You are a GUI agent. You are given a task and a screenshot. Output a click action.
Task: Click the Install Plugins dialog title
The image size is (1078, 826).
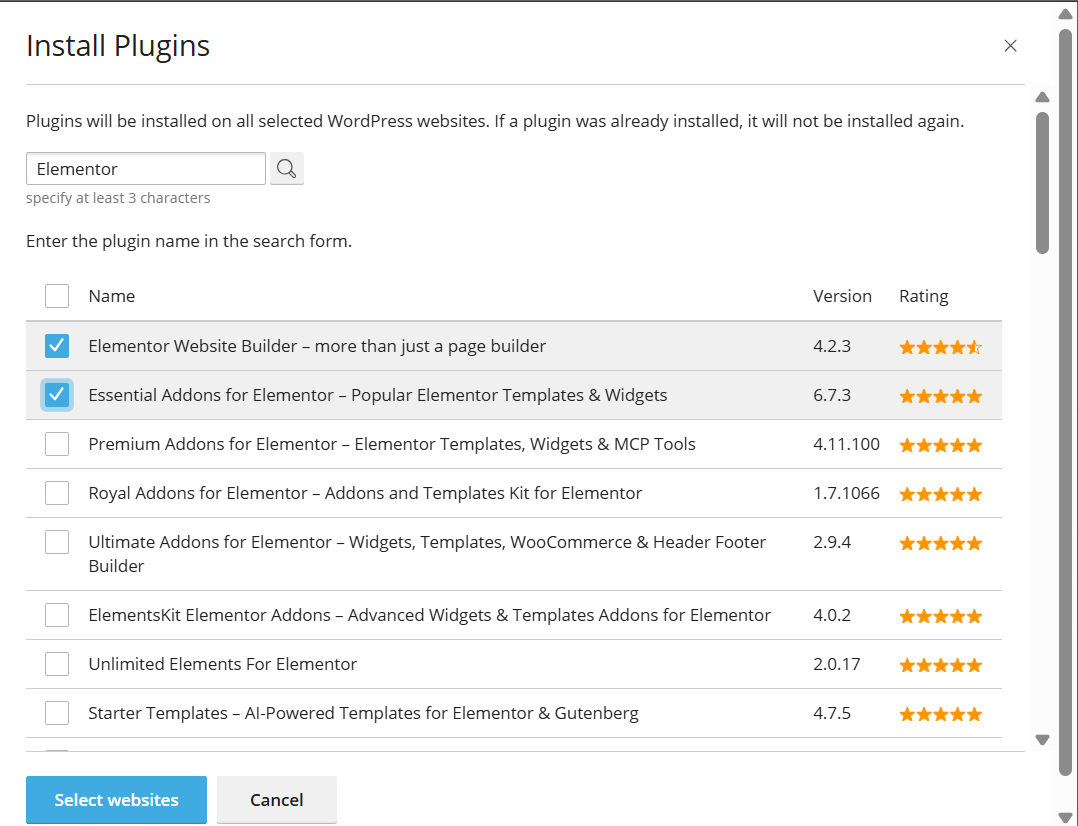118,46
